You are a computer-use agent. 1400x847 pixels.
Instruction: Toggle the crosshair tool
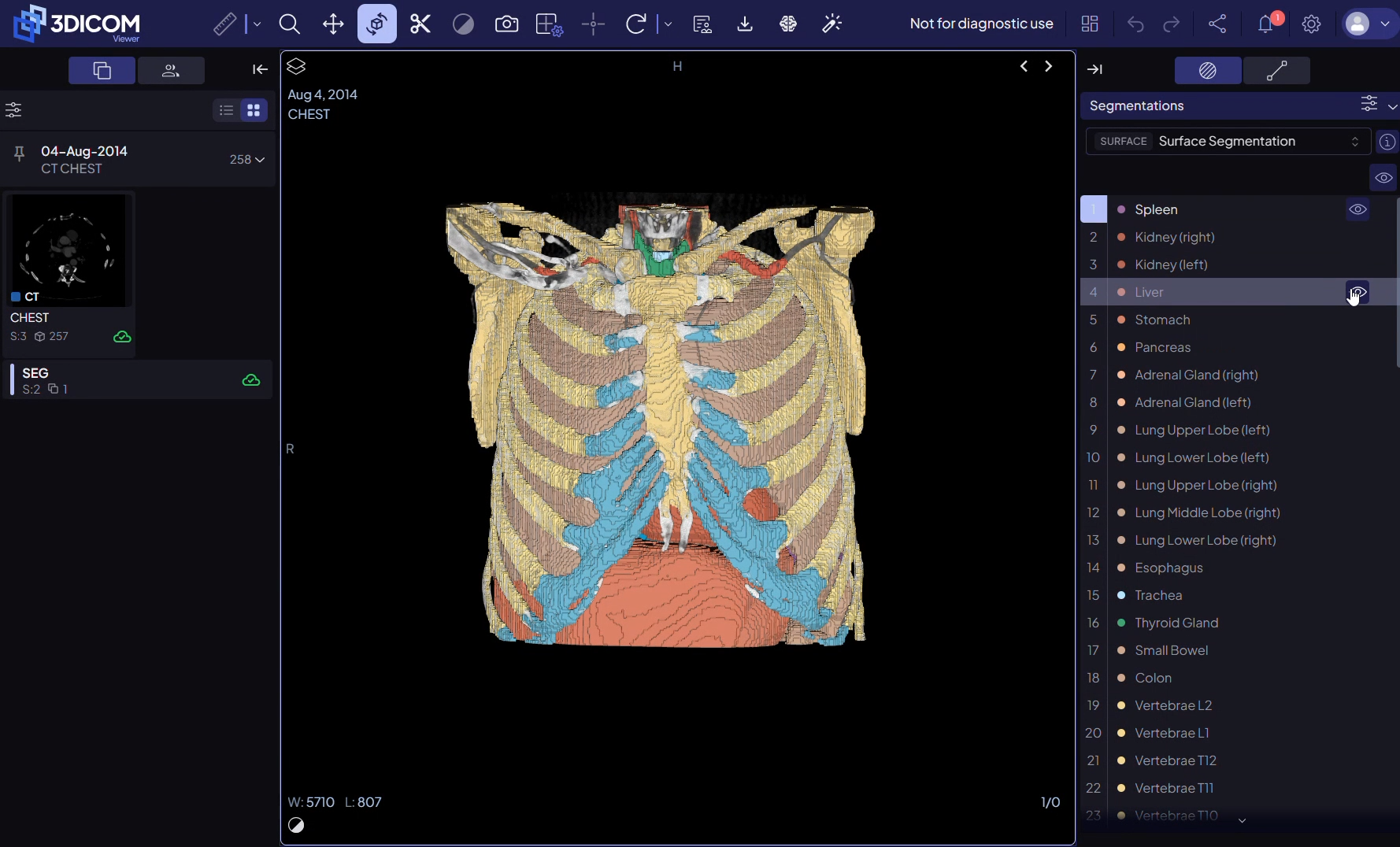pos(593,24)
